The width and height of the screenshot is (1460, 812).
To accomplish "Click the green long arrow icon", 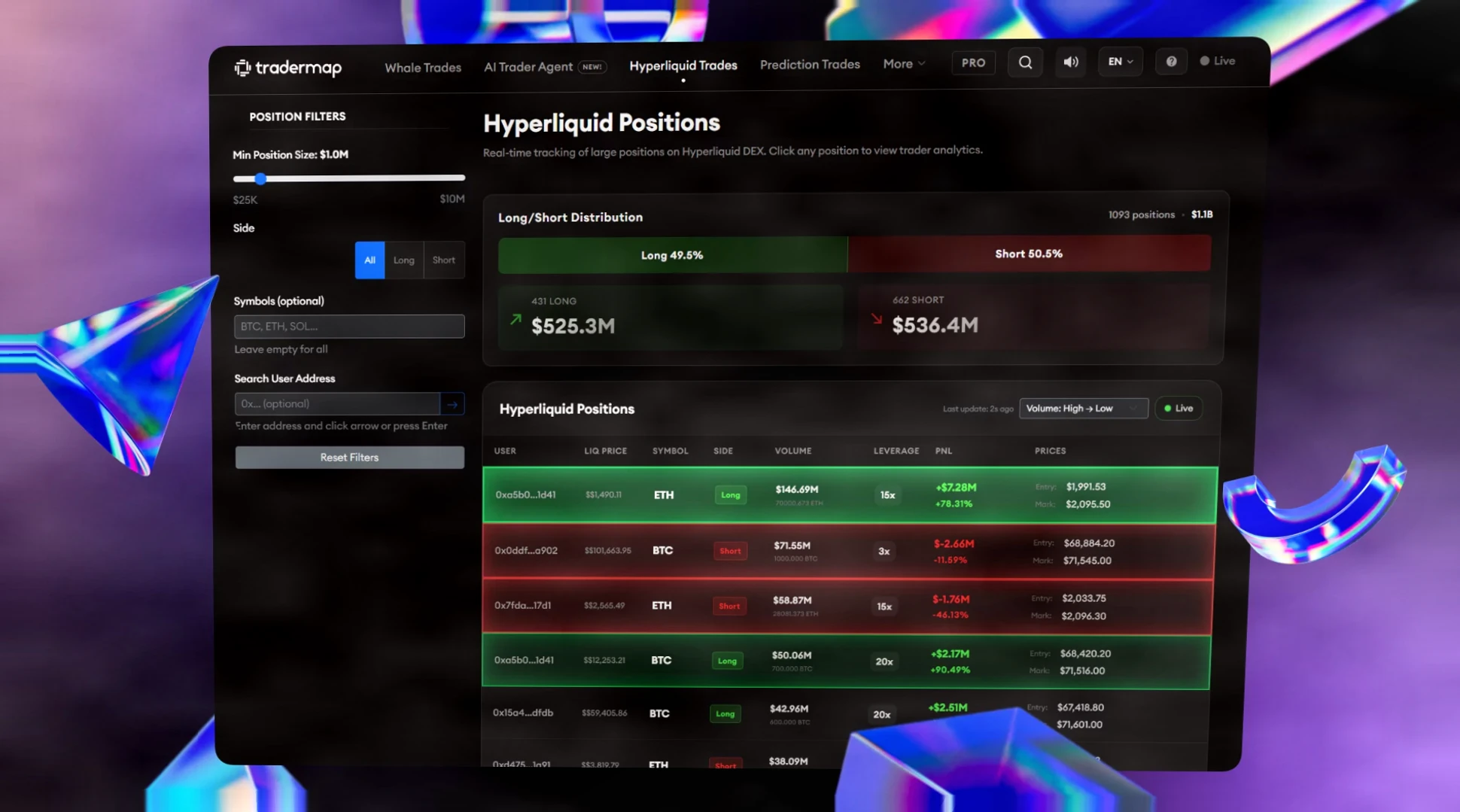I will coord(516,319).
